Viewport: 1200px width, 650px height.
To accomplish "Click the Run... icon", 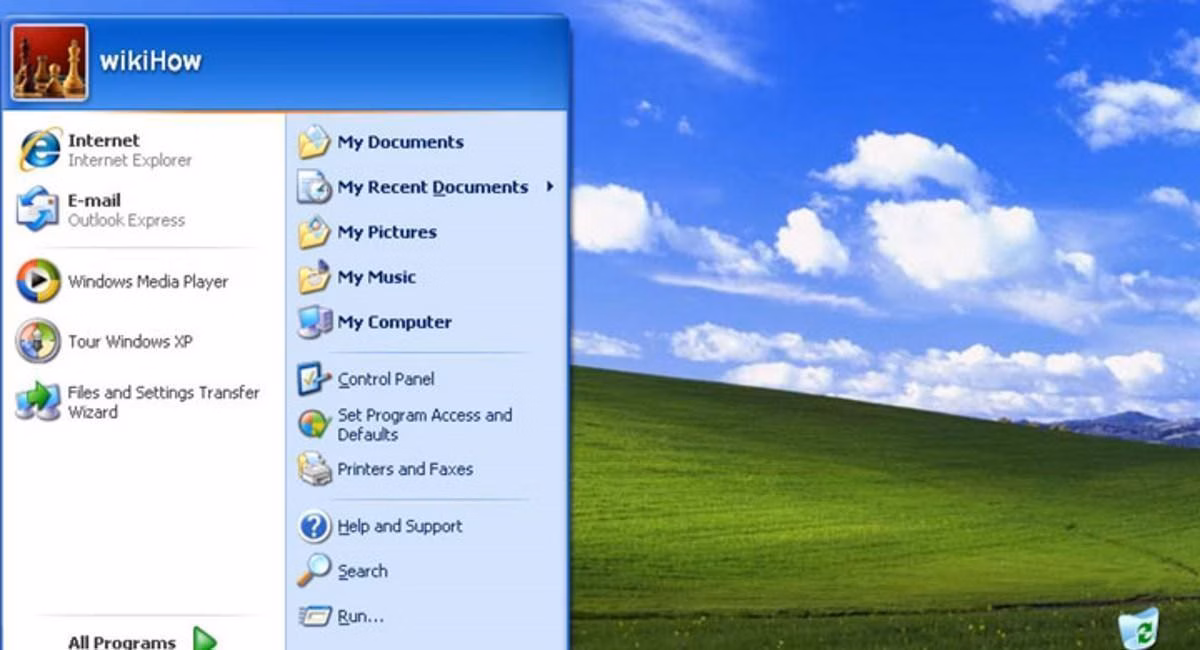I will 314,616.
